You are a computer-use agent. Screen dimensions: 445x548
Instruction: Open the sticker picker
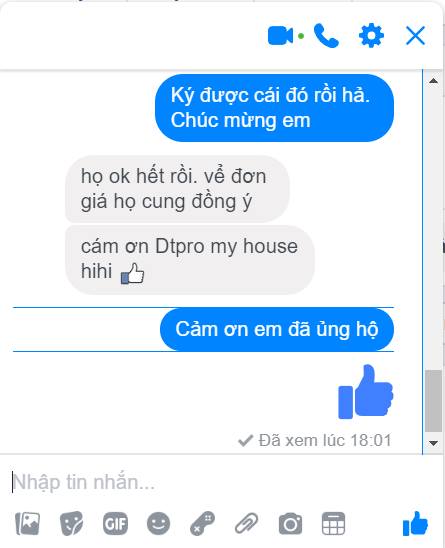pos(71,523)
